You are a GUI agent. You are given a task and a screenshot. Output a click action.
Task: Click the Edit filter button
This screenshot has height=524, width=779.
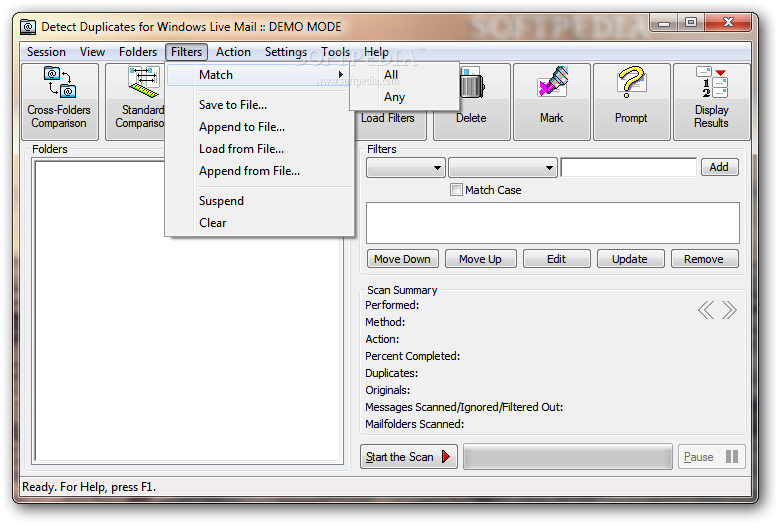click(556, 259)
